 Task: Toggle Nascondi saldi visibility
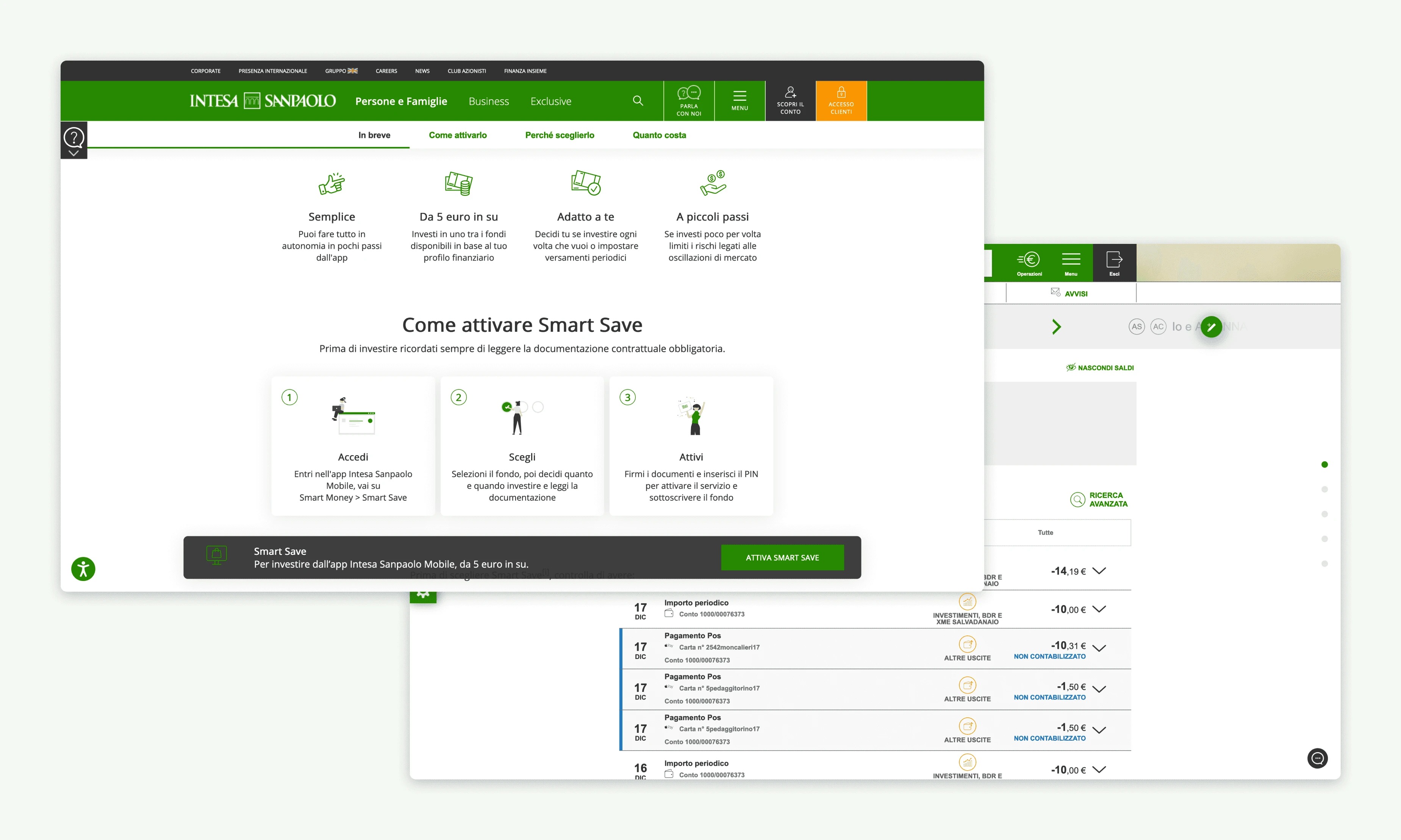click(1100, 367)
